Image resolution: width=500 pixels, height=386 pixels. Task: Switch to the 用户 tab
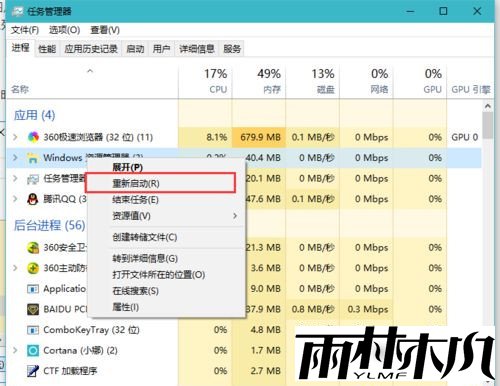coord(162,49)
